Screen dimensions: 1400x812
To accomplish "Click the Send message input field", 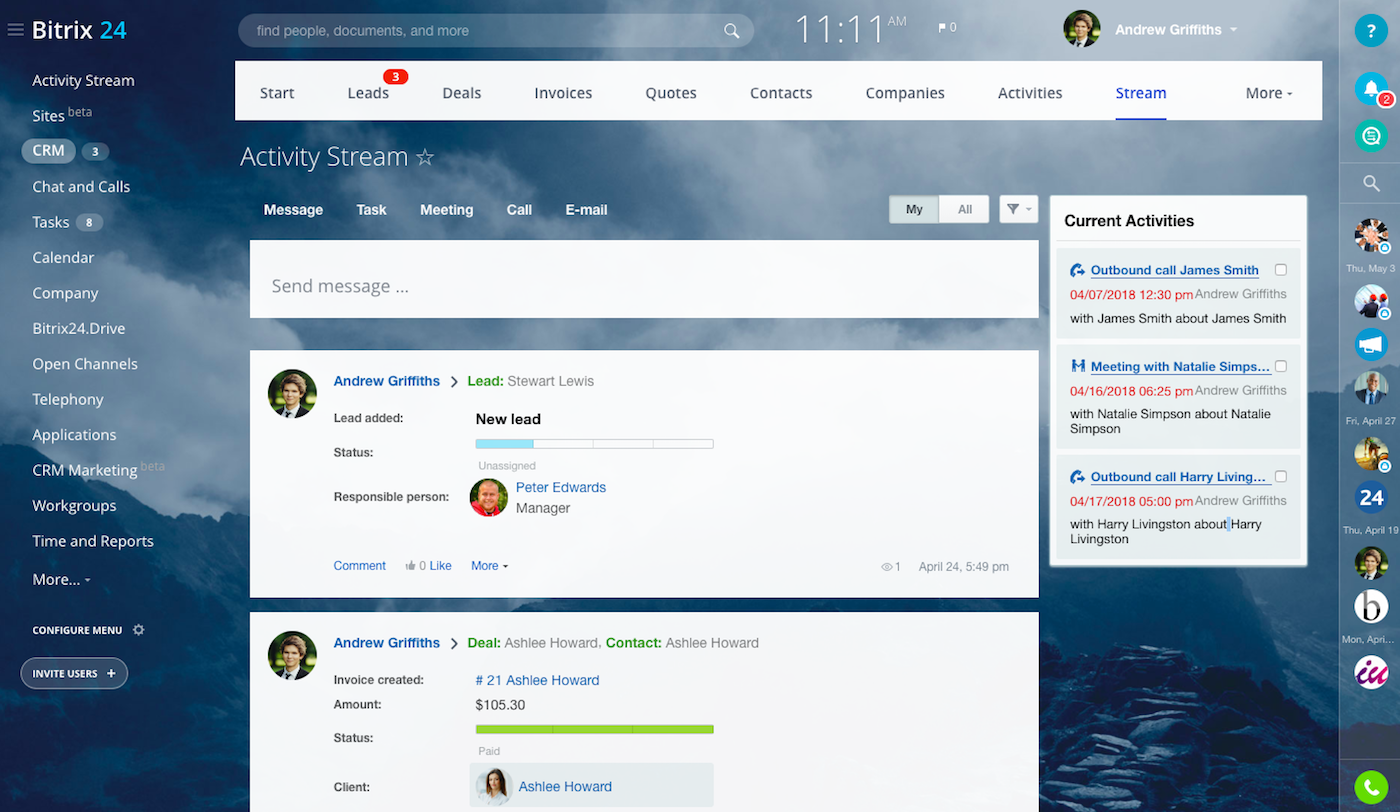I will pos(643,286).
